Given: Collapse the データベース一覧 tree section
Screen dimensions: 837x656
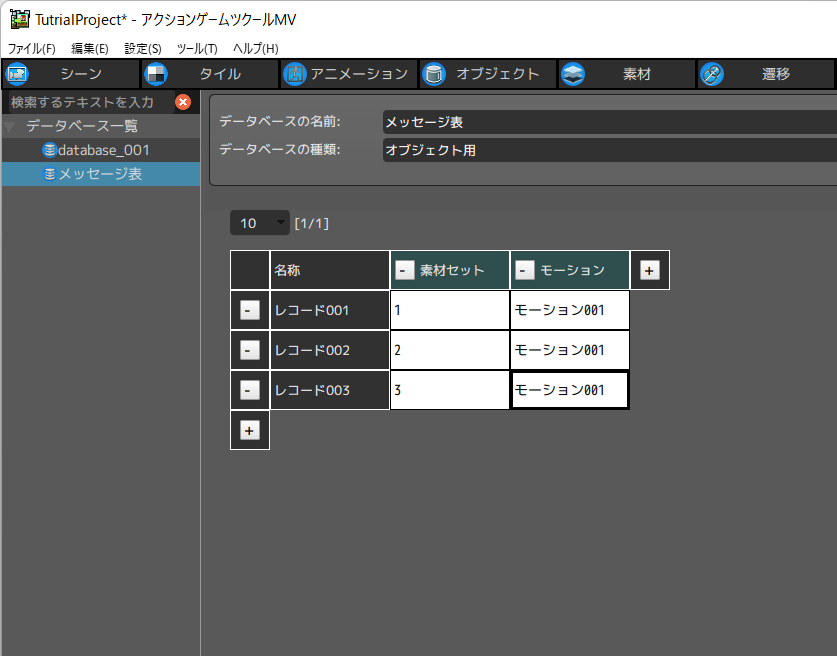Looking at the screenshot, I should [x=10, y=126].
